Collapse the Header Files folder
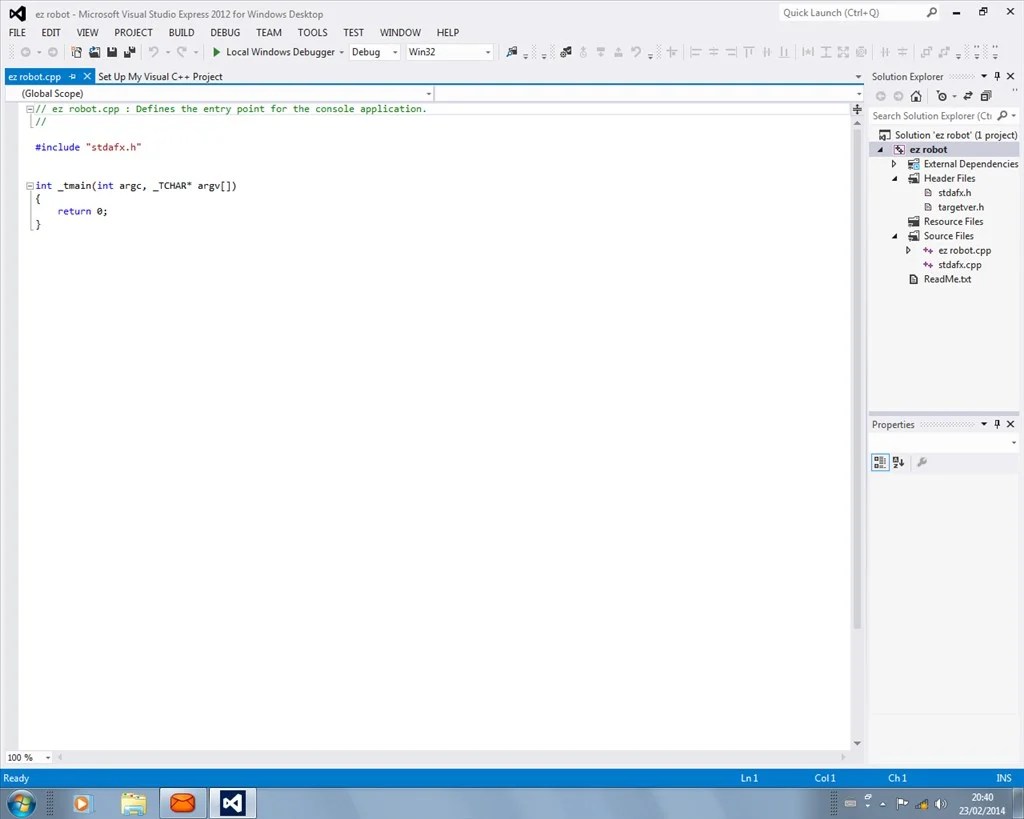The image size is (1024, 819). pos(895,178)
